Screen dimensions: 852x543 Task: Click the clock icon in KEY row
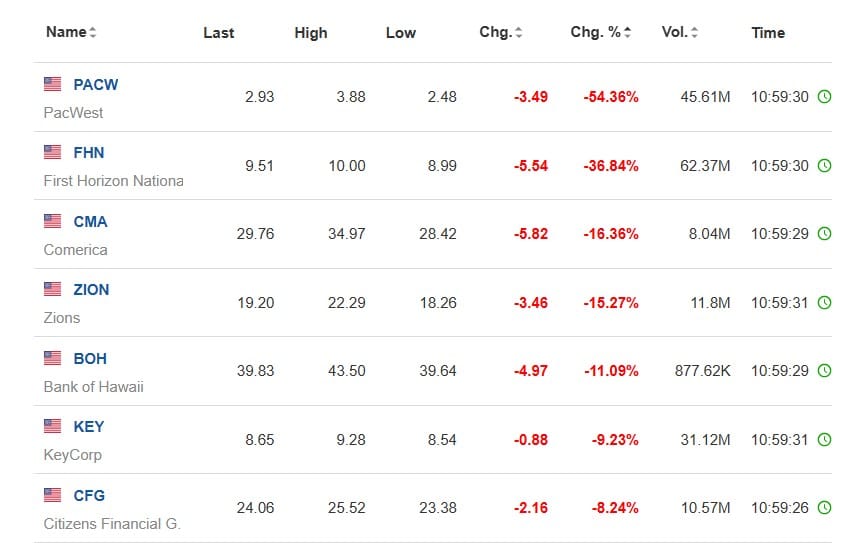pyautogui.click(x=824, y=439)
